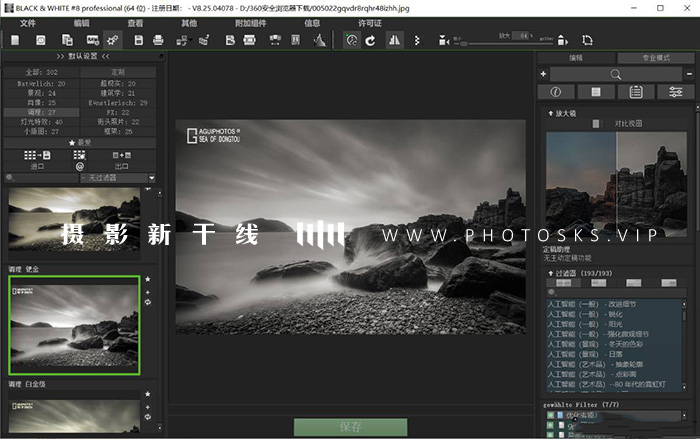Click the save floppy disk toolbar icon

pos(139,41)
